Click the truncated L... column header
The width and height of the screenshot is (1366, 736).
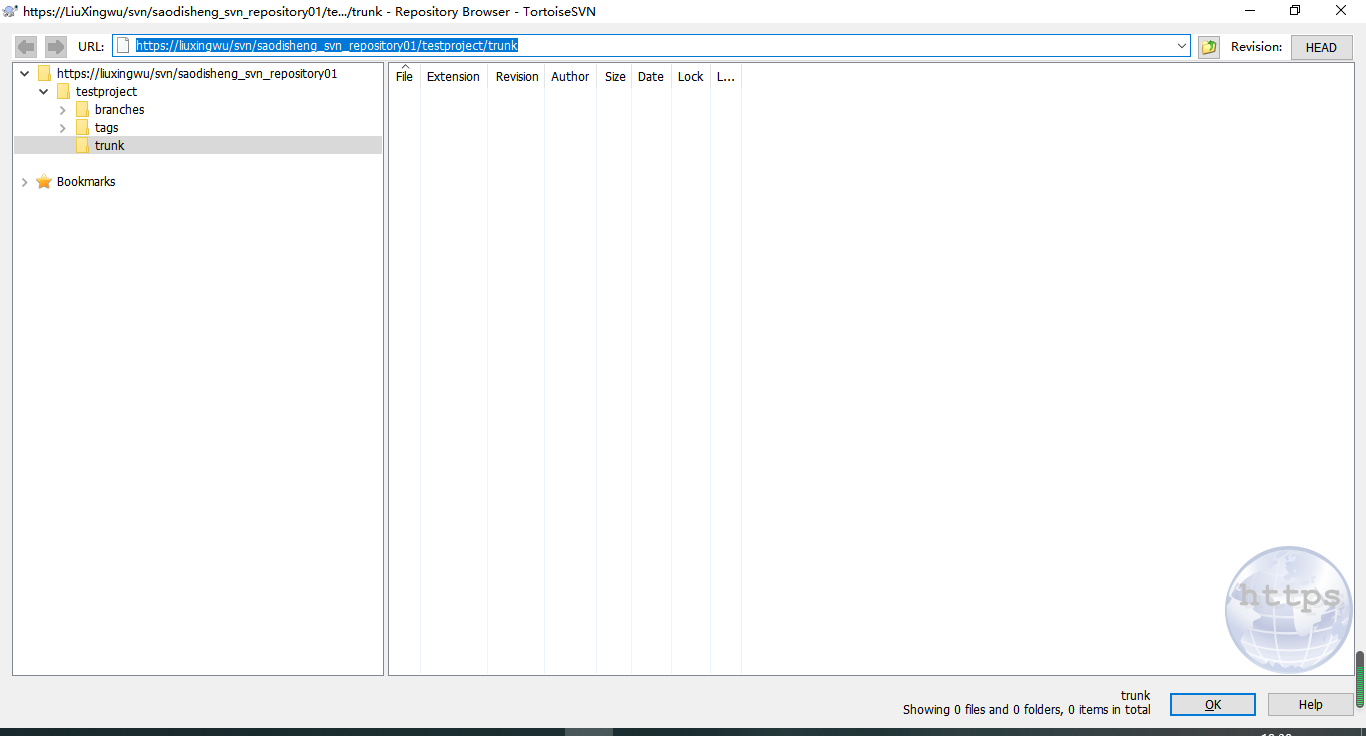pyautogui.click(x=726, y=77)
